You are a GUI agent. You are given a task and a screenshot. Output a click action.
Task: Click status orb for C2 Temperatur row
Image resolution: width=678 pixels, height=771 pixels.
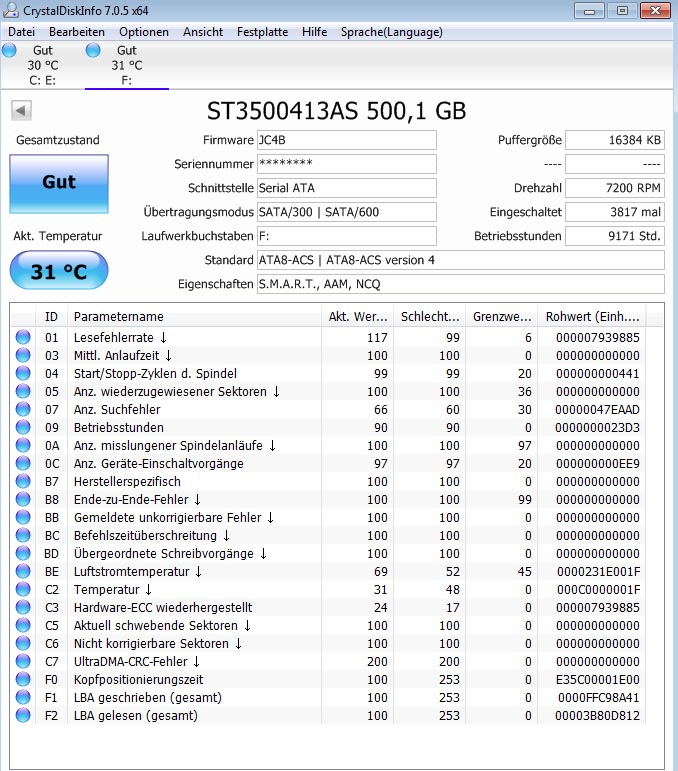pyautogui.click(x=23, y=590)
